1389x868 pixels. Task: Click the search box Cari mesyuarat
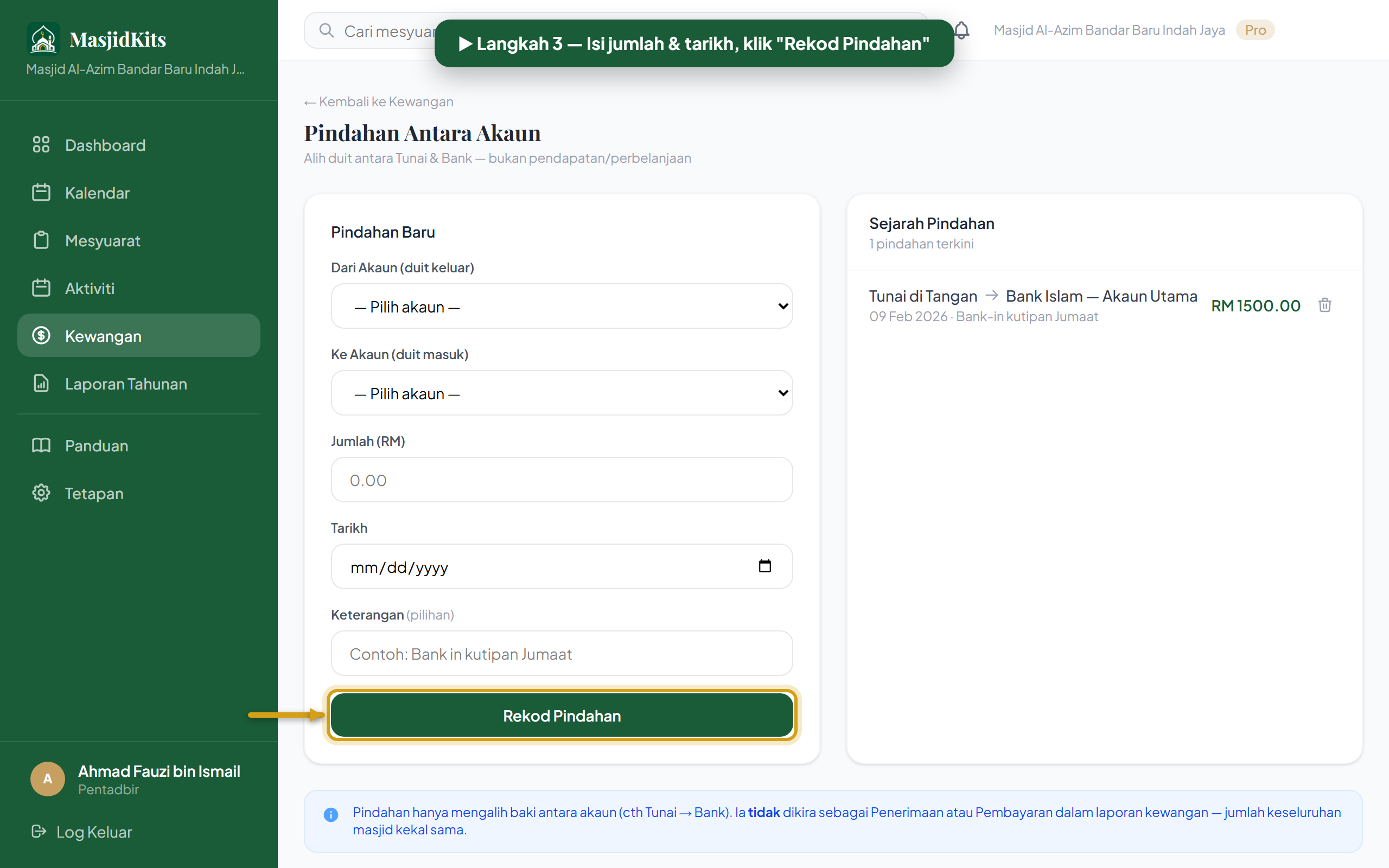616,30
